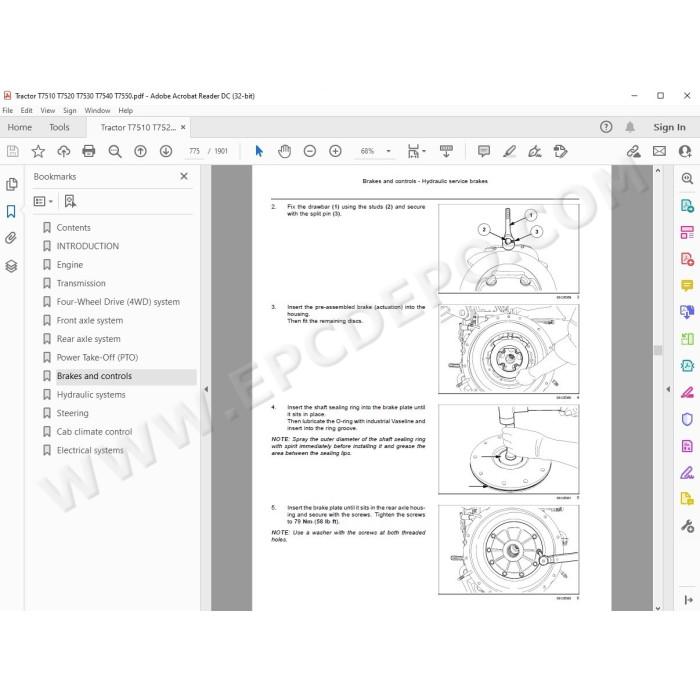Open the bookmark options dropdown menu

click(x=43, y=201)
